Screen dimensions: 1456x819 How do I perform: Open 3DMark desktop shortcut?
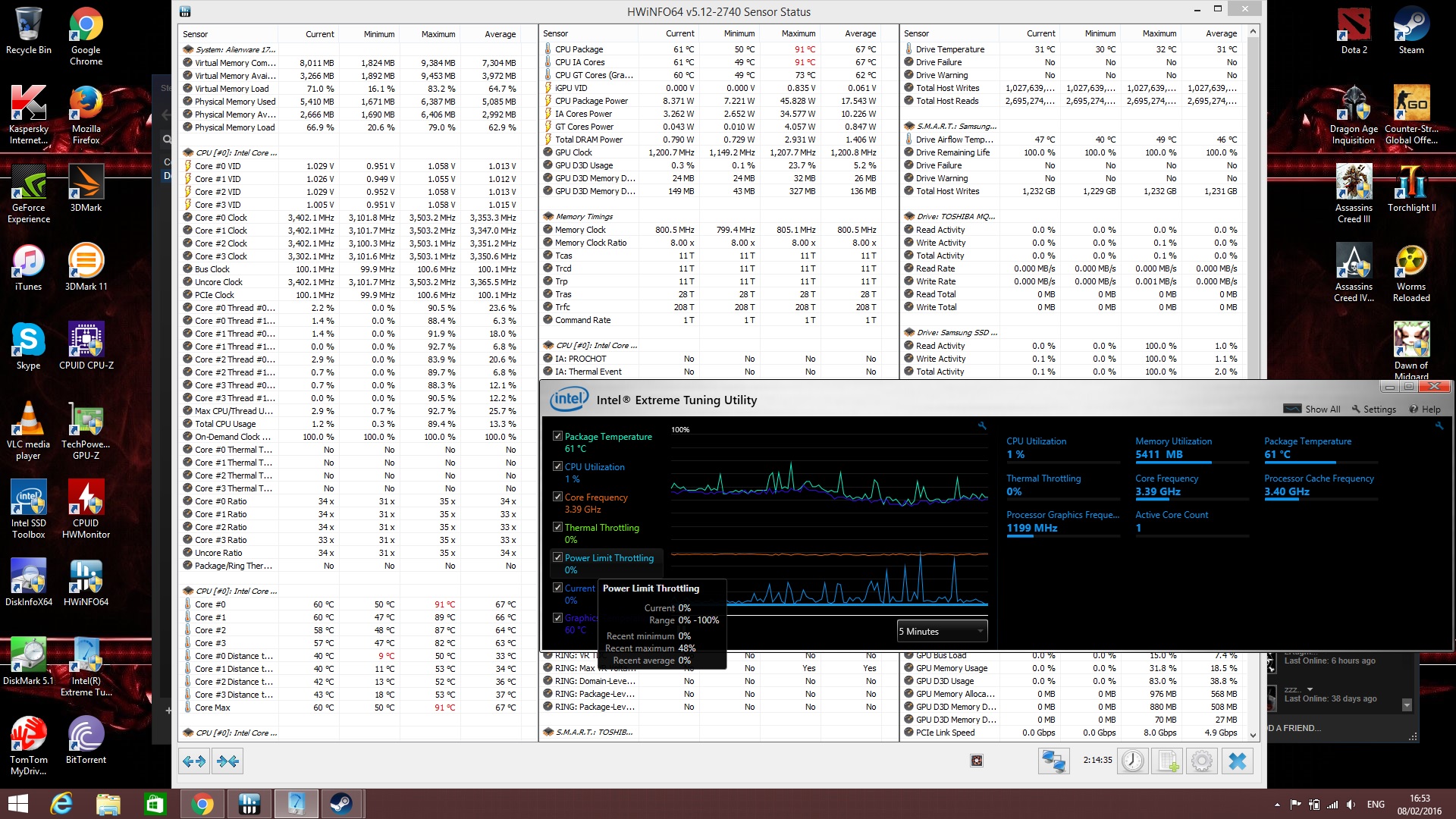point(86,190)
